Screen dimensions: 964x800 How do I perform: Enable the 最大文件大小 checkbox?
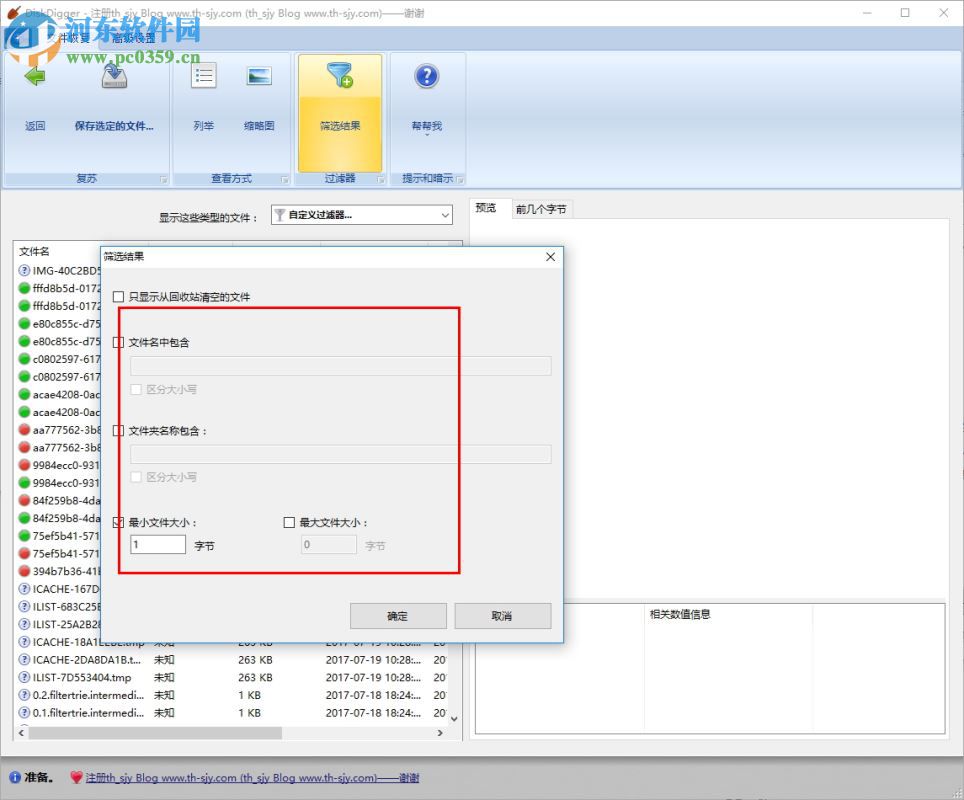(288, 522)
